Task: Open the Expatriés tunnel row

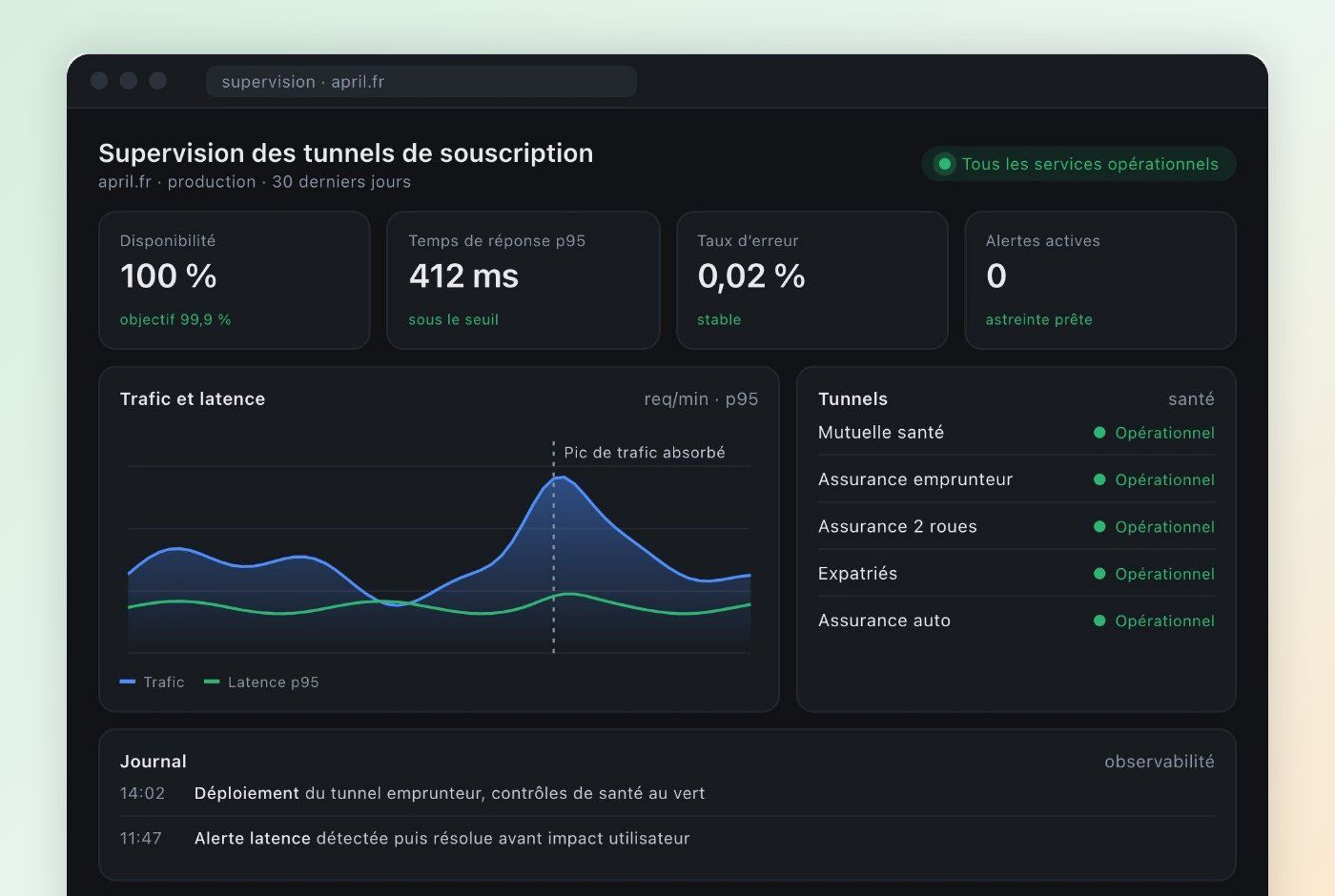Action: [1017, 574]
